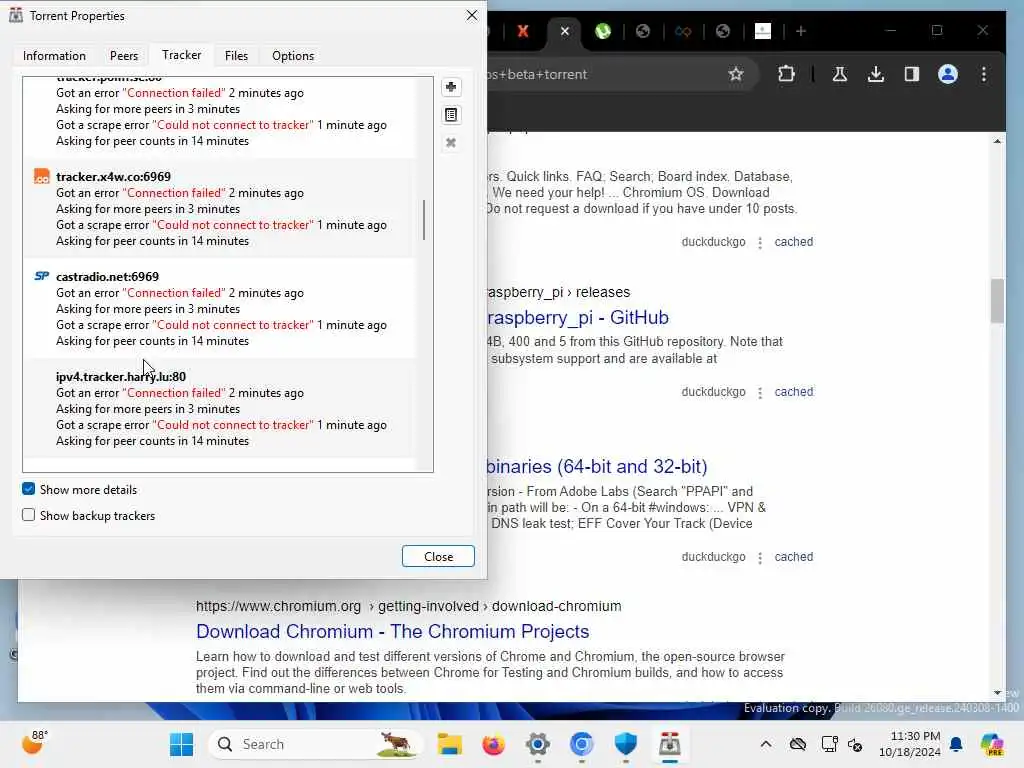The image size is (1024, 768).
Task: Open the binaries (64-bit and 32-bit) link
Action: pyautogui.click(x=597, y=466)
